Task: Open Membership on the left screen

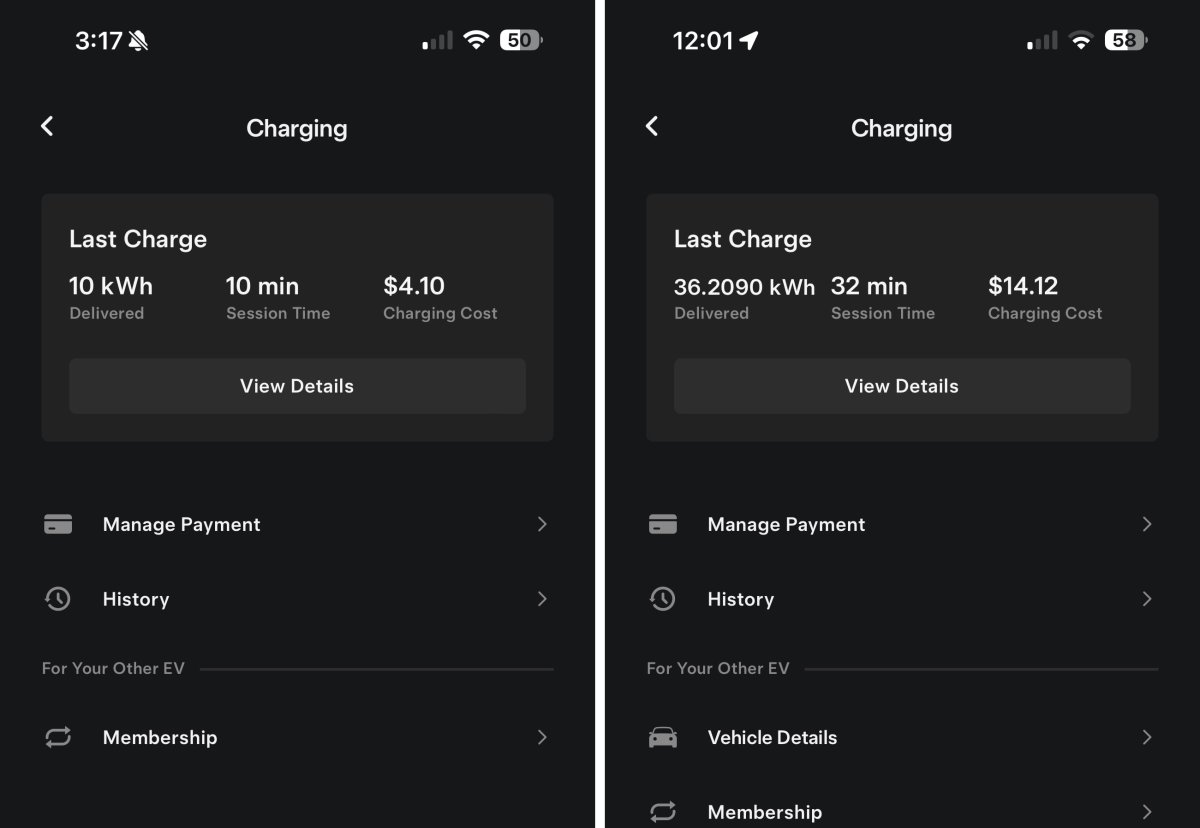Action: coord(297,737)
